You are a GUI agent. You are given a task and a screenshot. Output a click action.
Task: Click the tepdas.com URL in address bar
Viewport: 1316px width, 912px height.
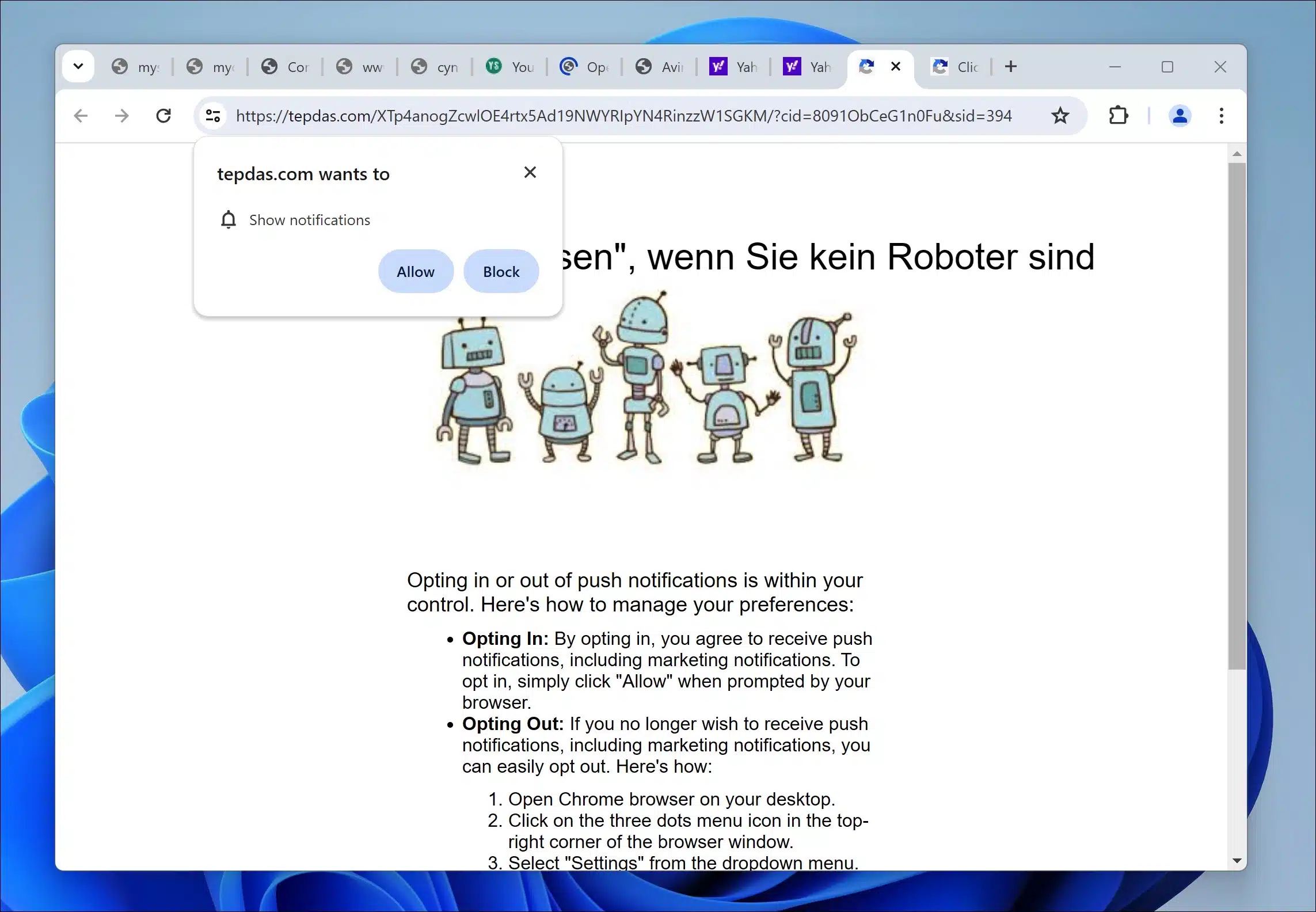click(623, 116)
